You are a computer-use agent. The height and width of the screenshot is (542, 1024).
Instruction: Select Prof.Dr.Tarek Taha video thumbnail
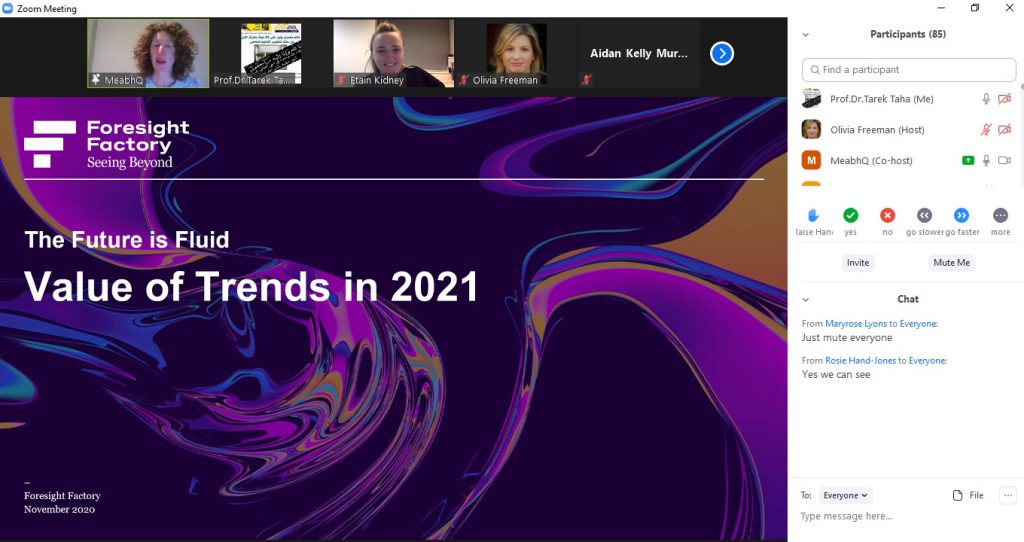[271, 53]
